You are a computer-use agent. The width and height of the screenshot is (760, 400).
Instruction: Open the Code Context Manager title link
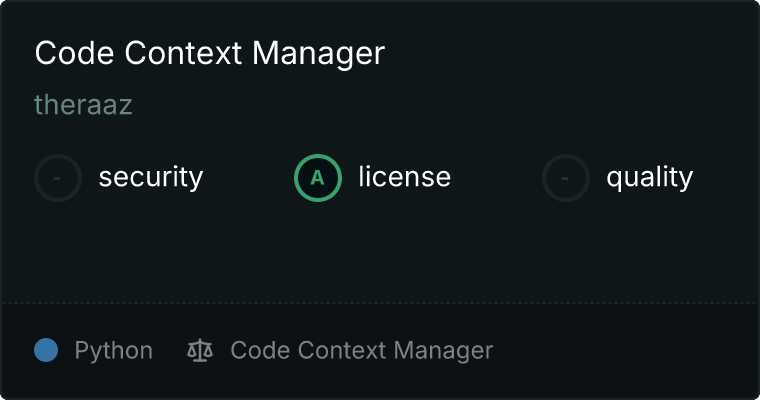coord(209,53)
